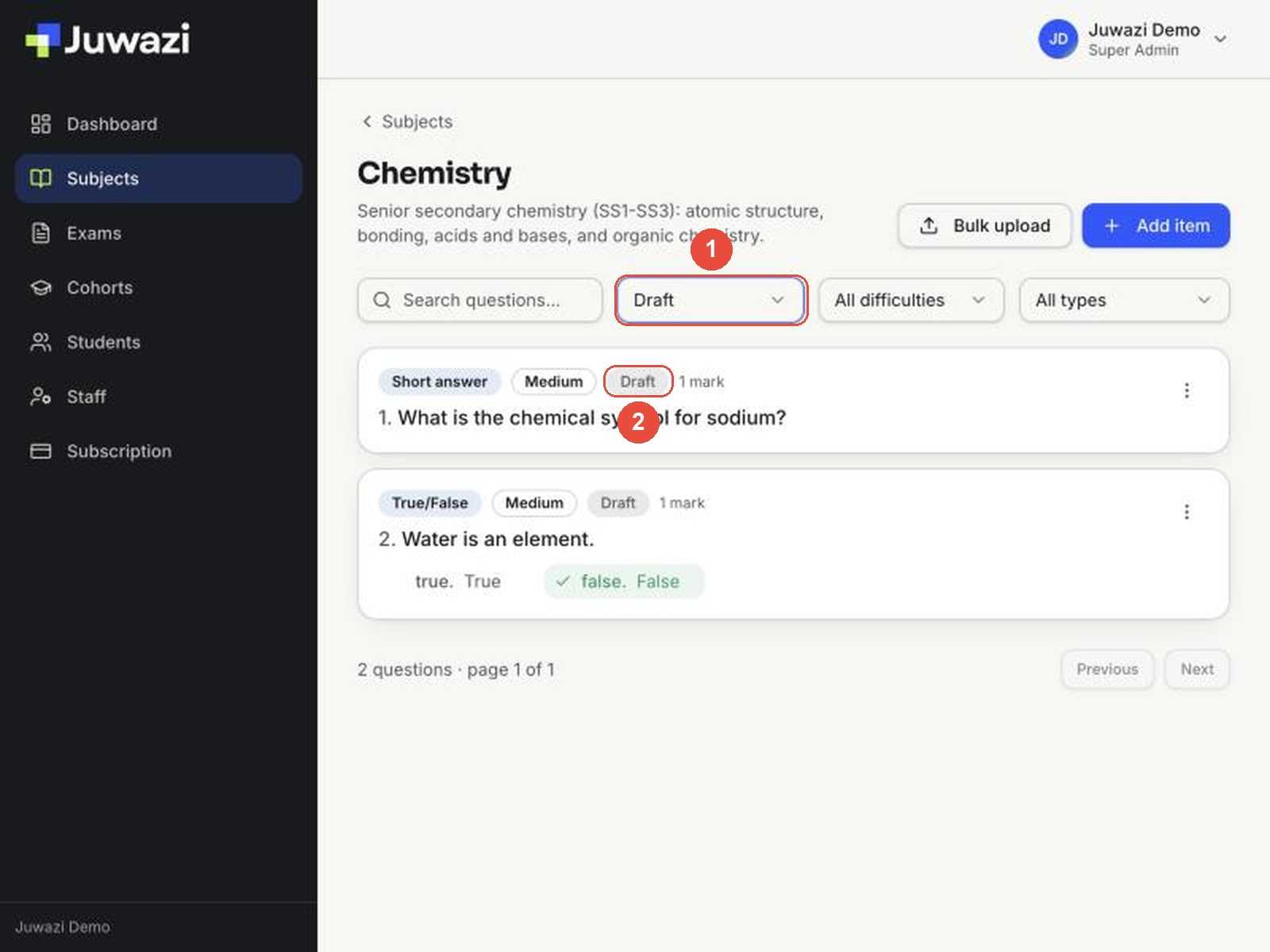Click the Add item button
Screen dimensions: 1270x952
pyautogui.click(x=1156, y=226)
